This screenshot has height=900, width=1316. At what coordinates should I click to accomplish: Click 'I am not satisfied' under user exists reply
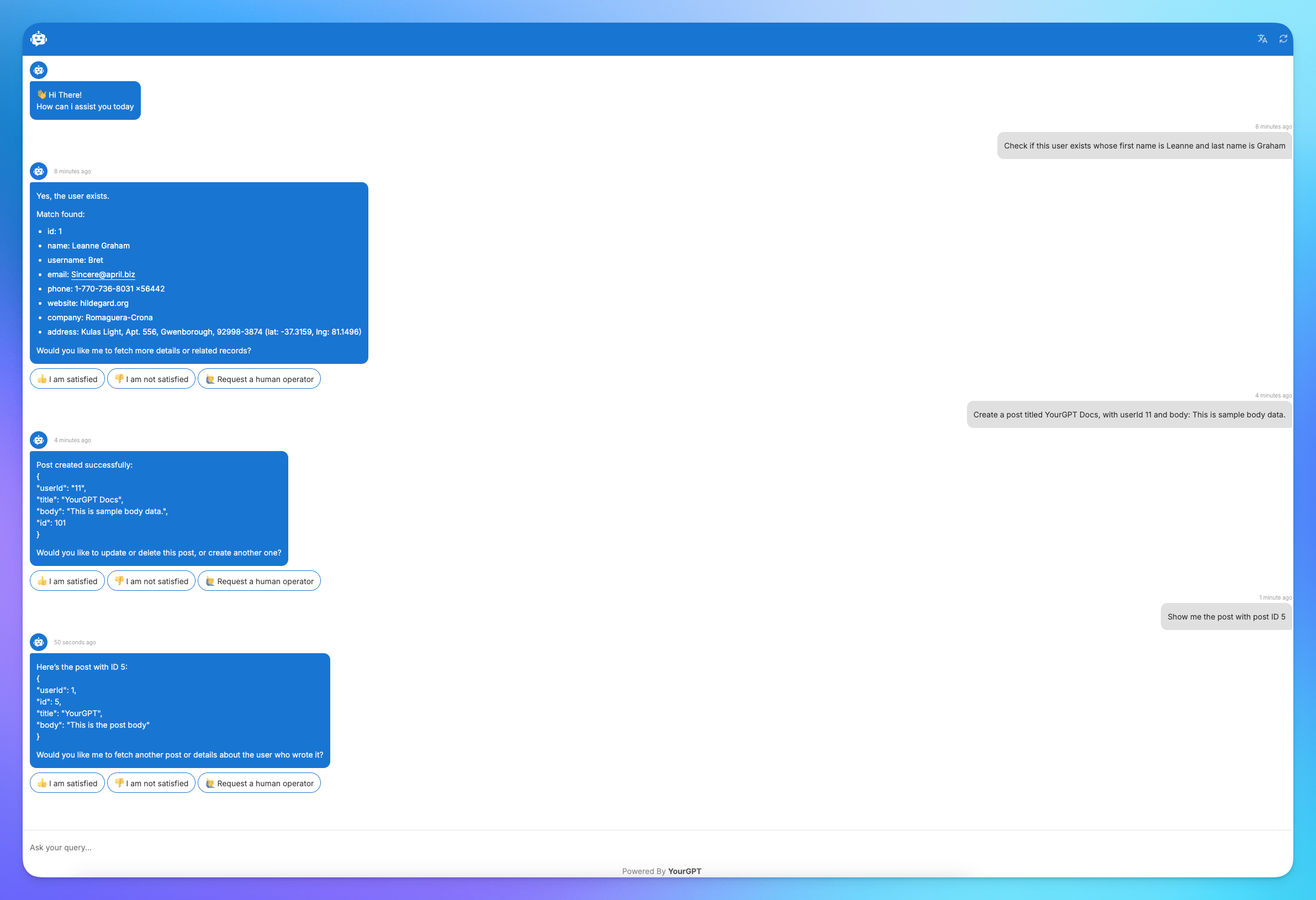151,379
